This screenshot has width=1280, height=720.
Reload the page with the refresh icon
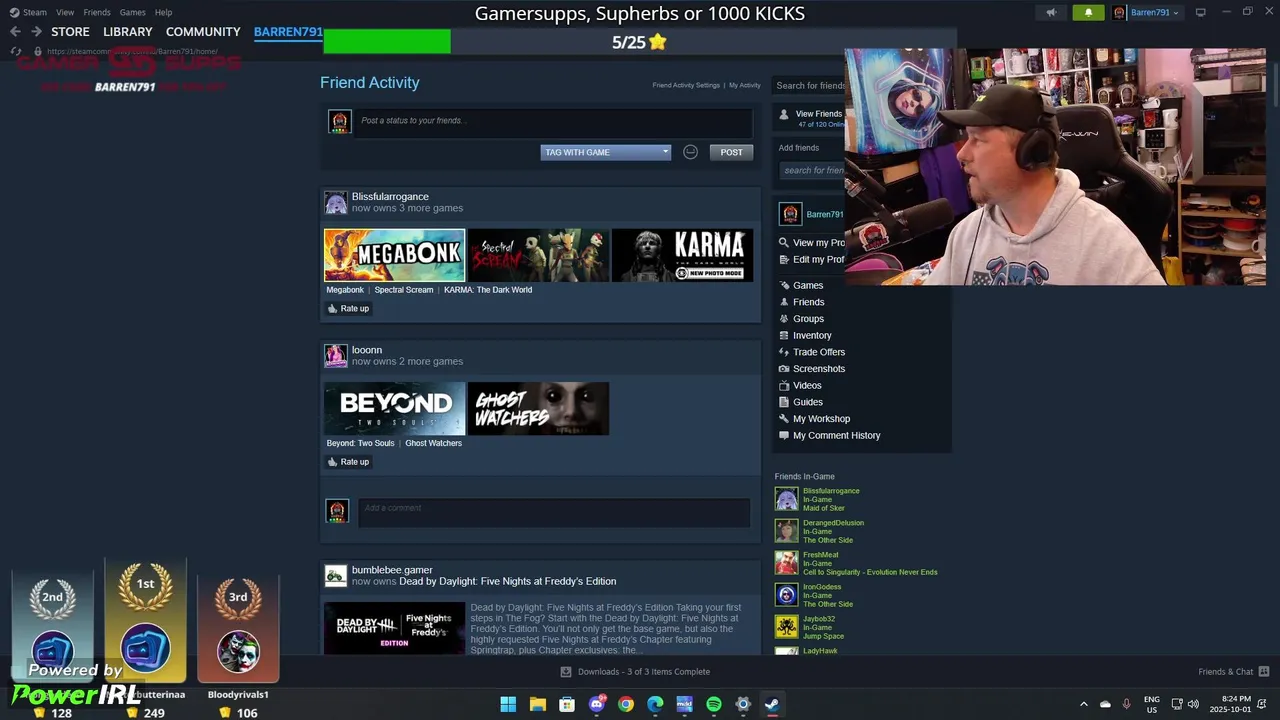[x=15, y=51]
